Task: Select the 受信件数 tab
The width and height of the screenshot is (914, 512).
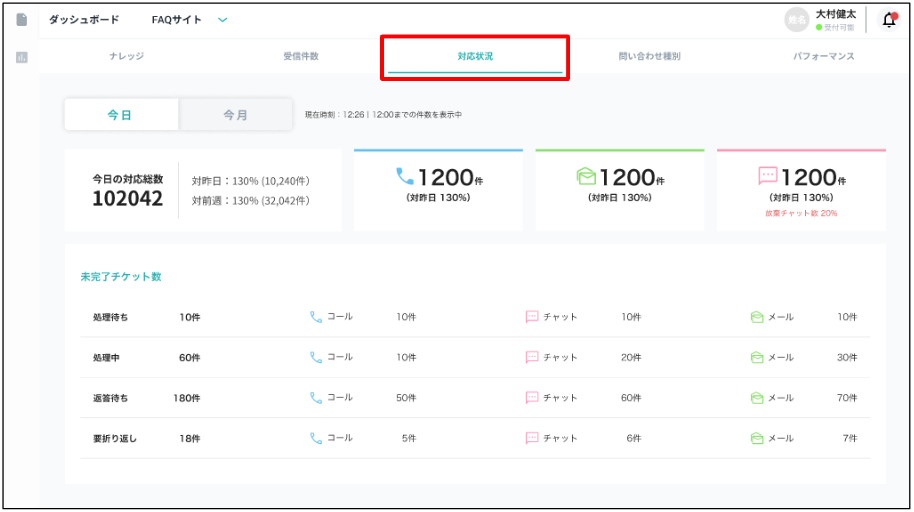Action: (x=300, y=57)
